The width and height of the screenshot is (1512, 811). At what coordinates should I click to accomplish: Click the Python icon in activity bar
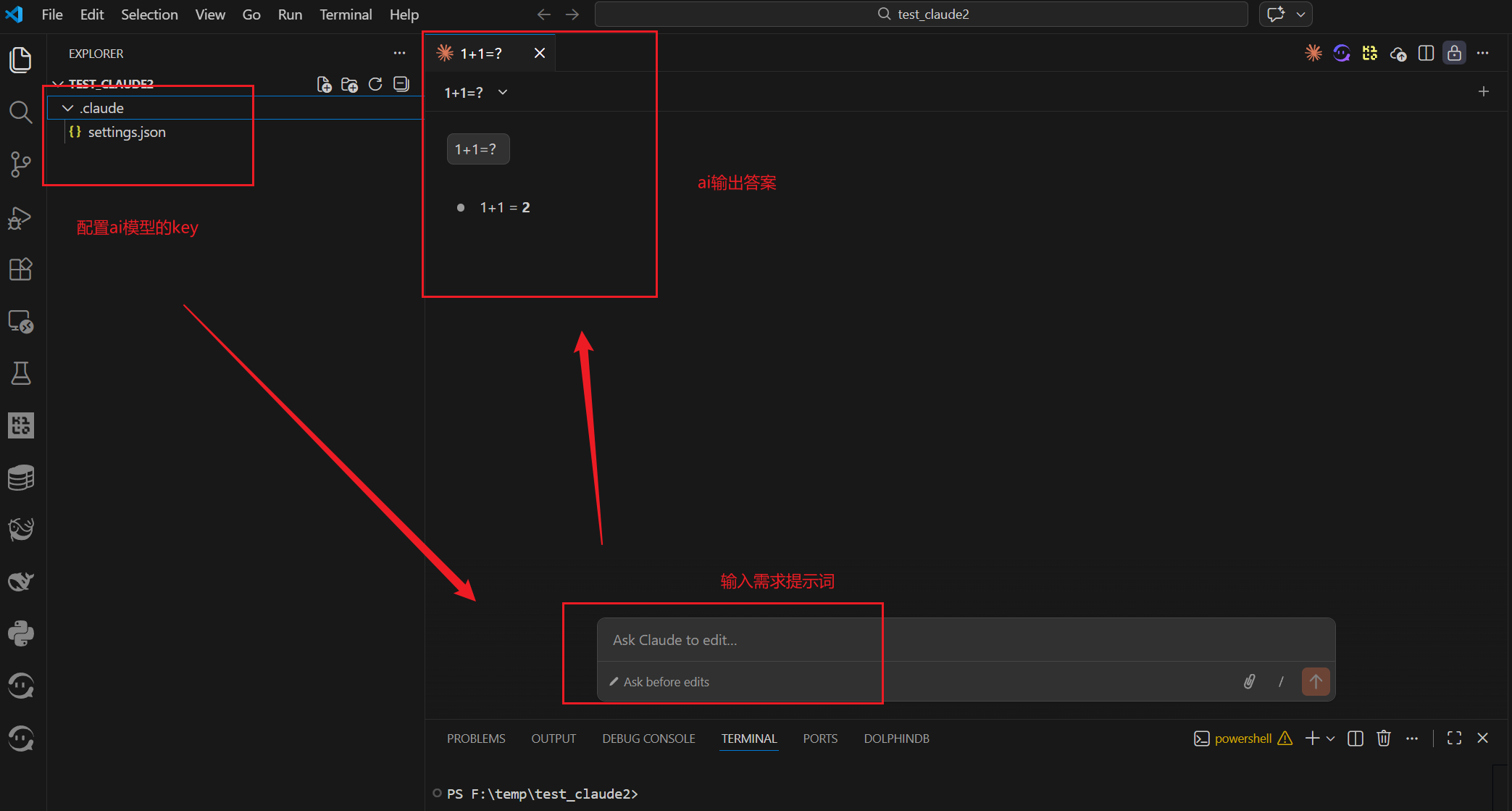[x=20, y=633]
